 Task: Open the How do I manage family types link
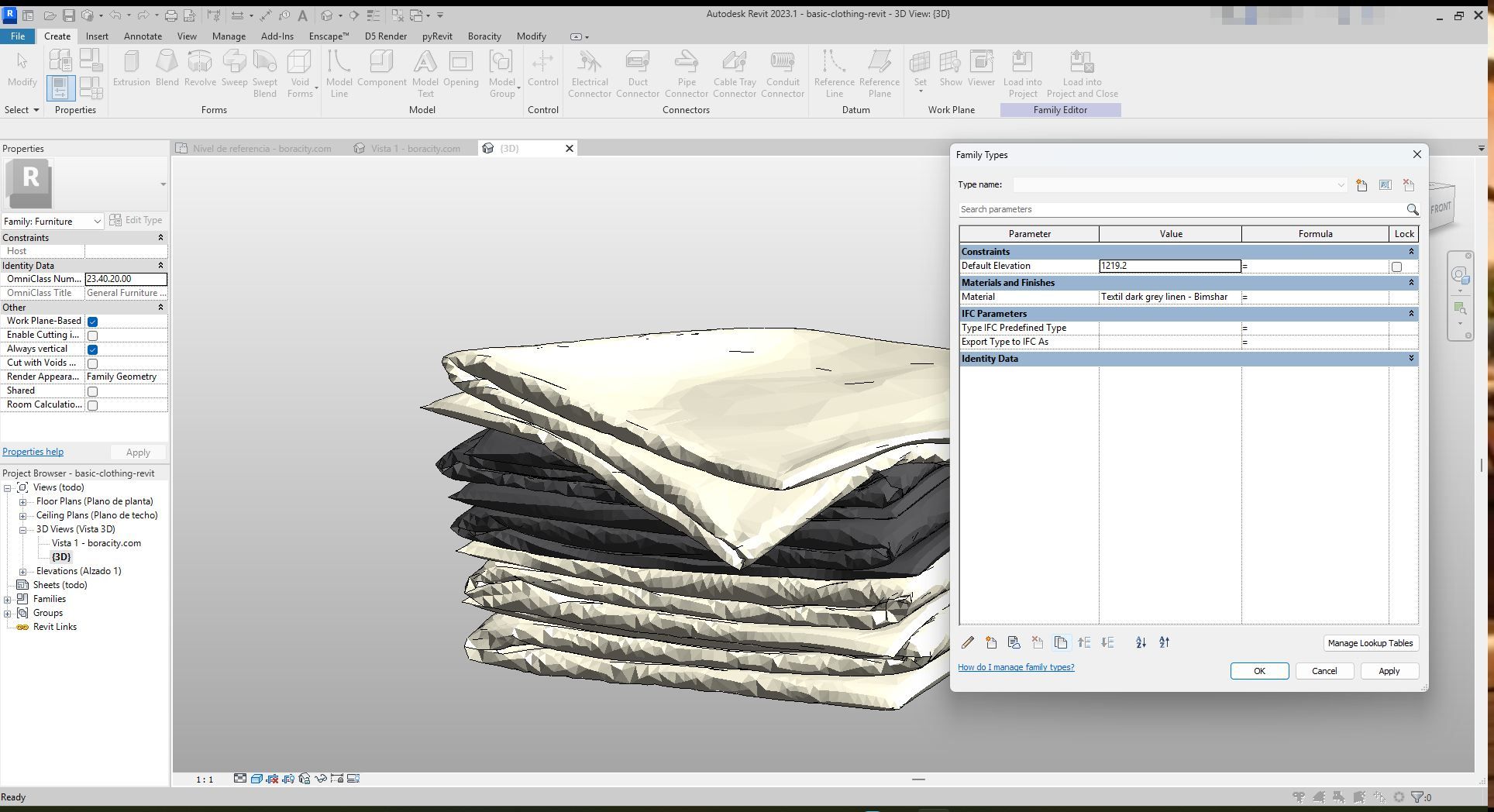tap(1016, 667)
